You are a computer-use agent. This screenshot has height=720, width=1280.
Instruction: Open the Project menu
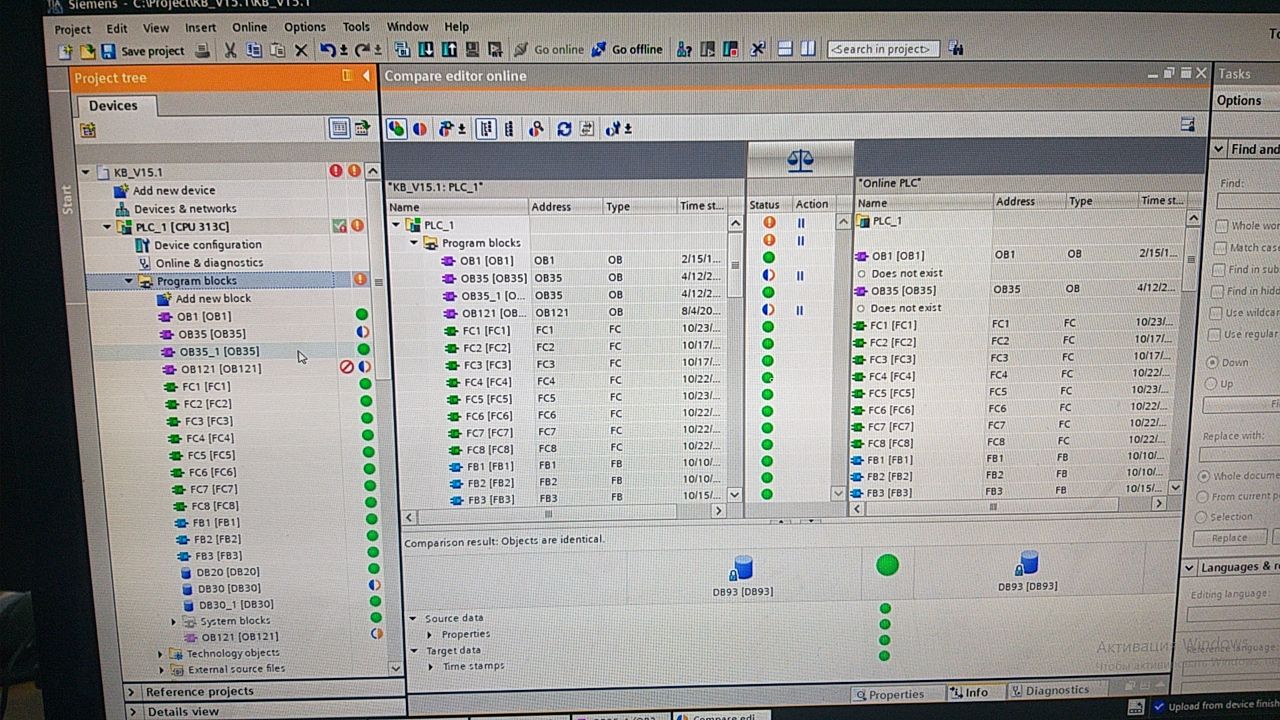pyautogui.click(x=72, y=28)
